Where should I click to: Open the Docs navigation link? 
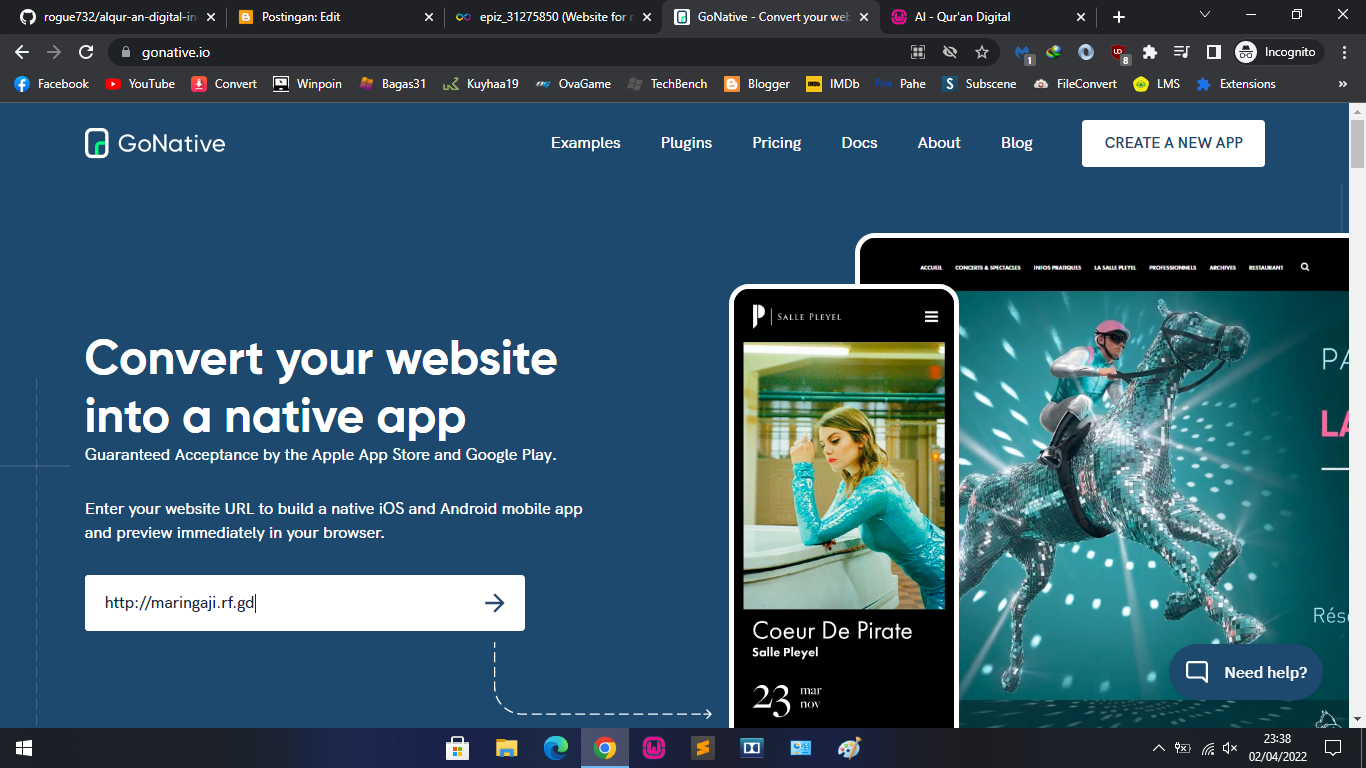(859, 143)
